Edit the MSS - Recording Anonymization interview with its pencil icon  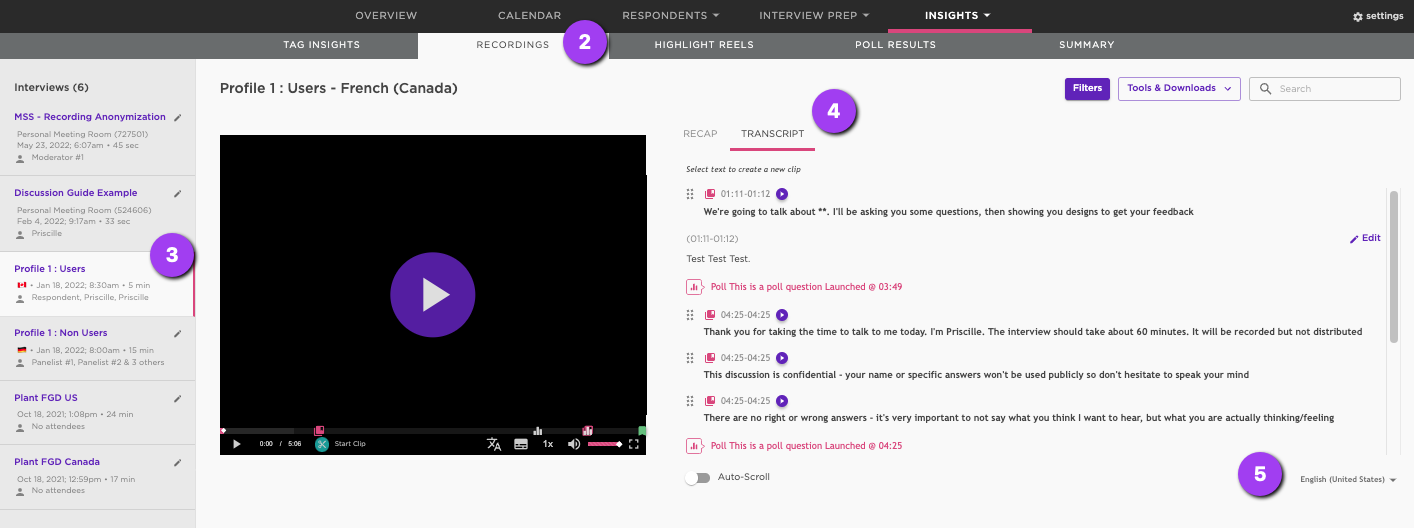tap(177, 117)
